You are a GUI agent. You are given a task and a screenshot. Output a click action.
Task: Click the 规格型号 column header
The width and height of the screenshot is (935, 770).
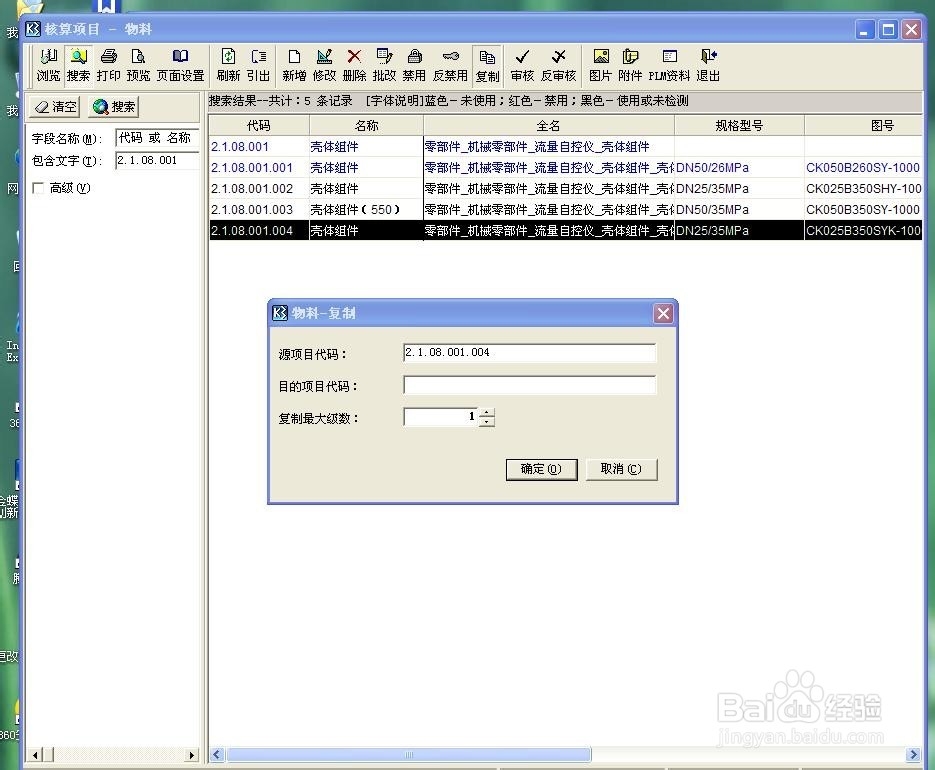(739, 125)
